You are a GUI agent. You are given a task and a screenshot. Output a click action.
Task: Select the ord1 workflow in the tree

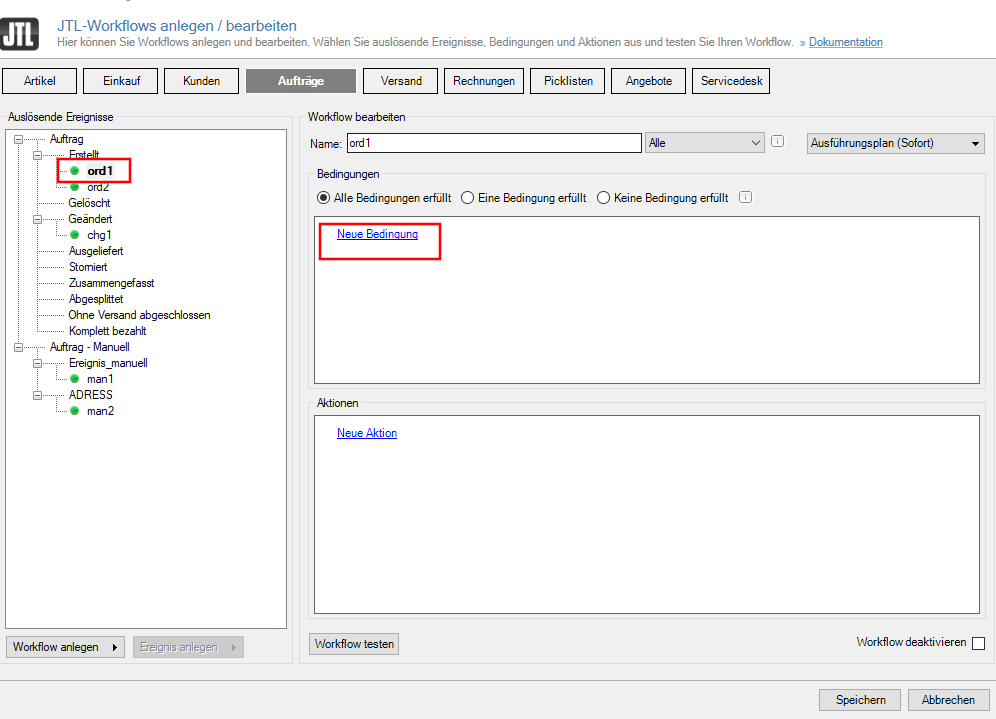[100, 171]
